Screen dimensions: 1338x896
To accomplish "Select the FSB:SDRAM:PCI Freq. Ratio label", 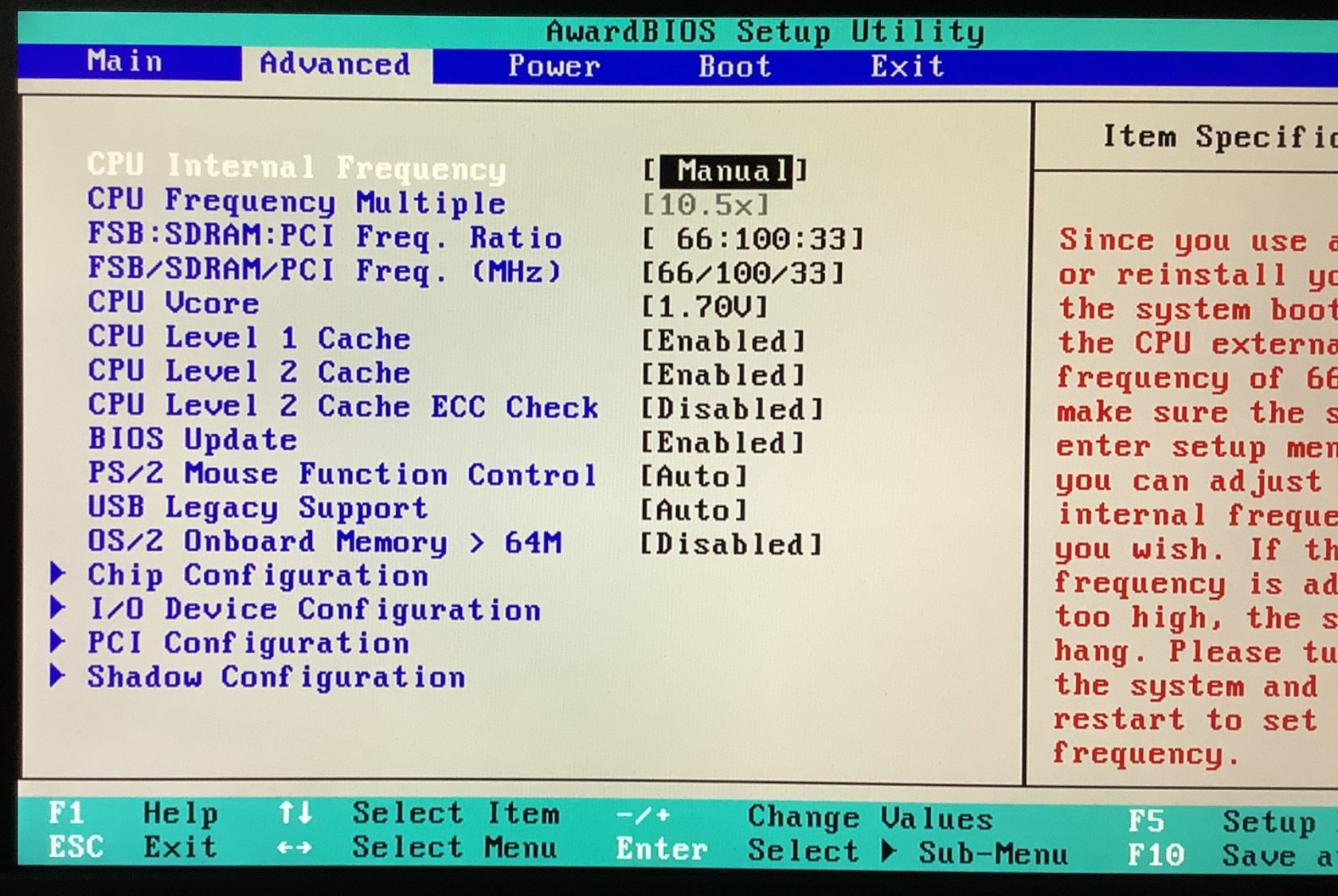I will (x=325, y=236).
